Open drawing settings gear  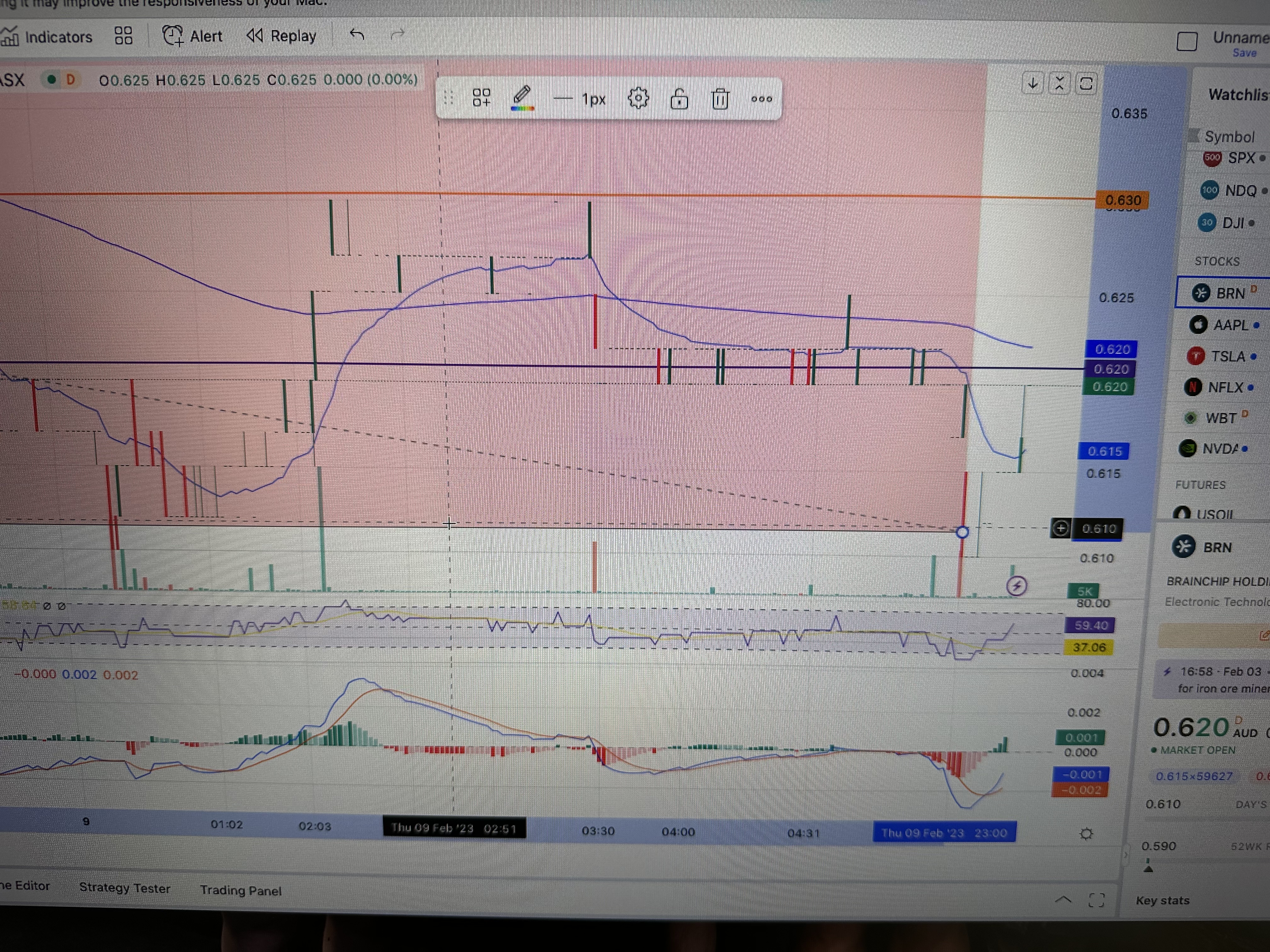click(x=638, y=98)
